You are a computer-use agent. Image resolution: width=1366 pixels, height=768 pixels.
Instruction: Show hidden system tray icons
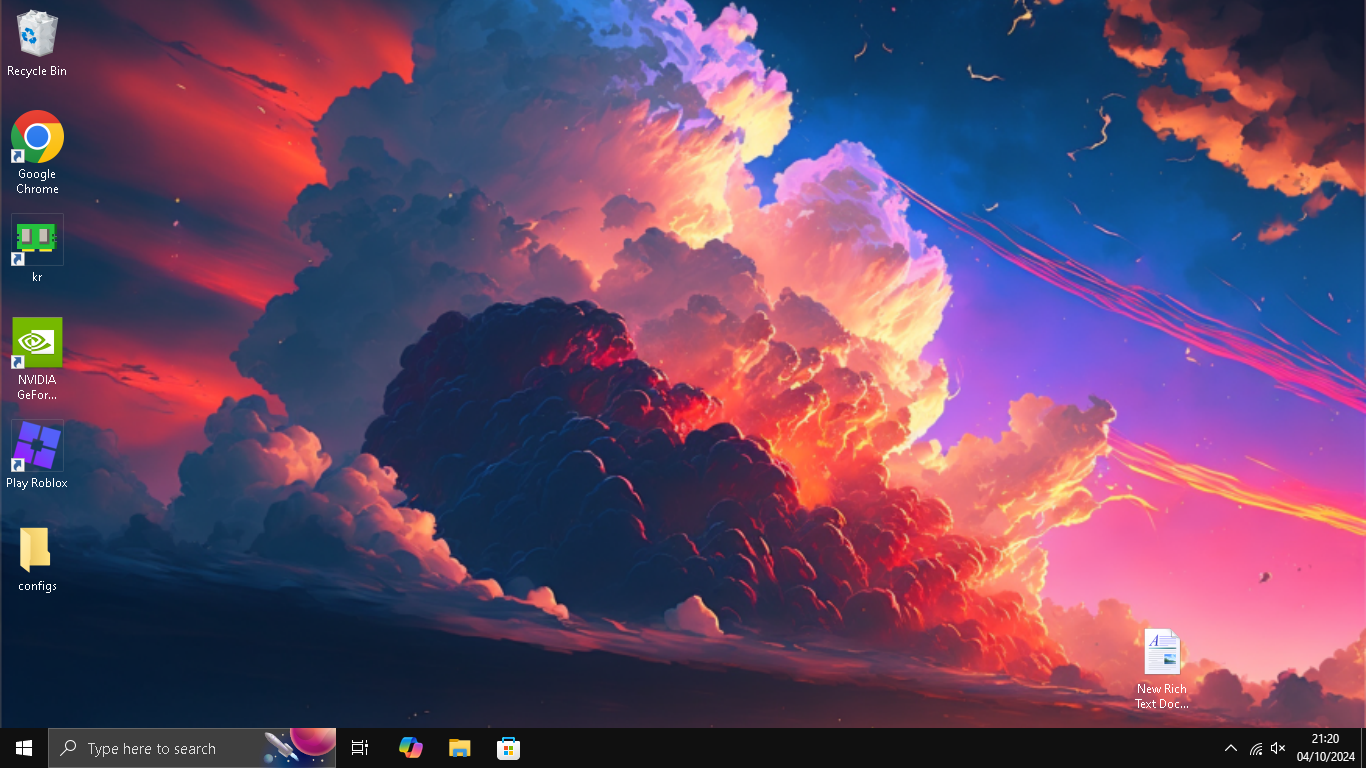coord(1231,748)
